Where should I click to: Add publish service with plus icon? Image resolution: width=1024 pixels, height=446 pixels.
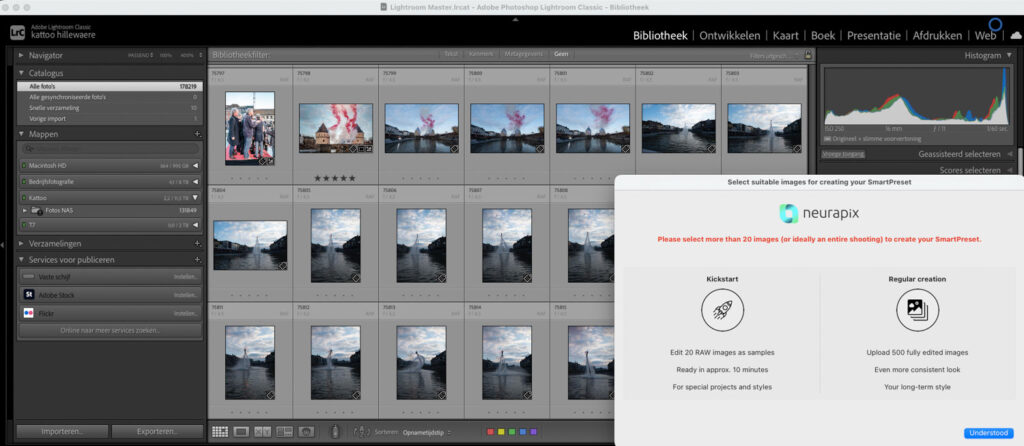pyautogui.click(x=197, y=260)
